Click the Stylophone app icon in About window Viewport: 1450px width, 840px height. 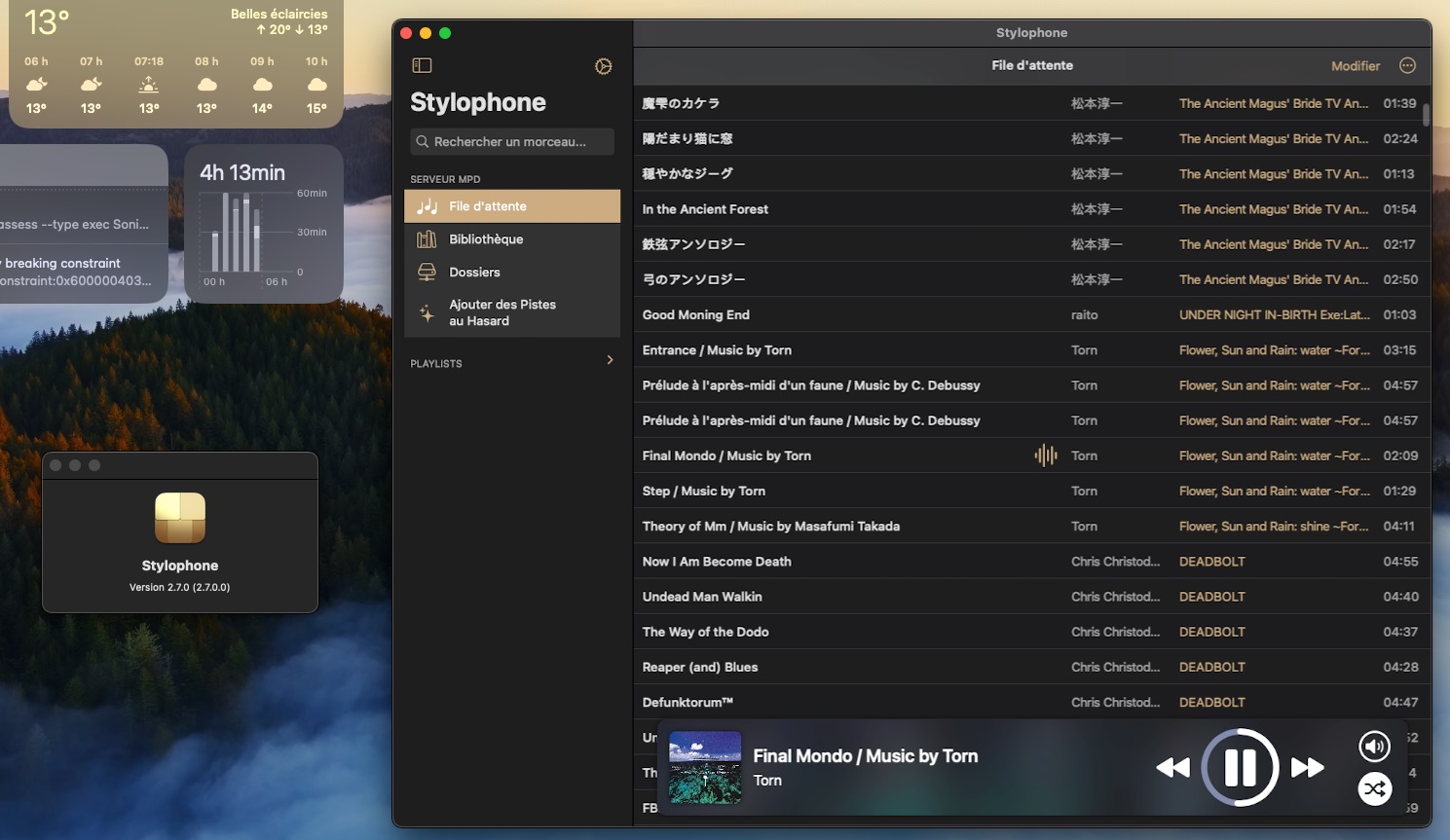180,518
